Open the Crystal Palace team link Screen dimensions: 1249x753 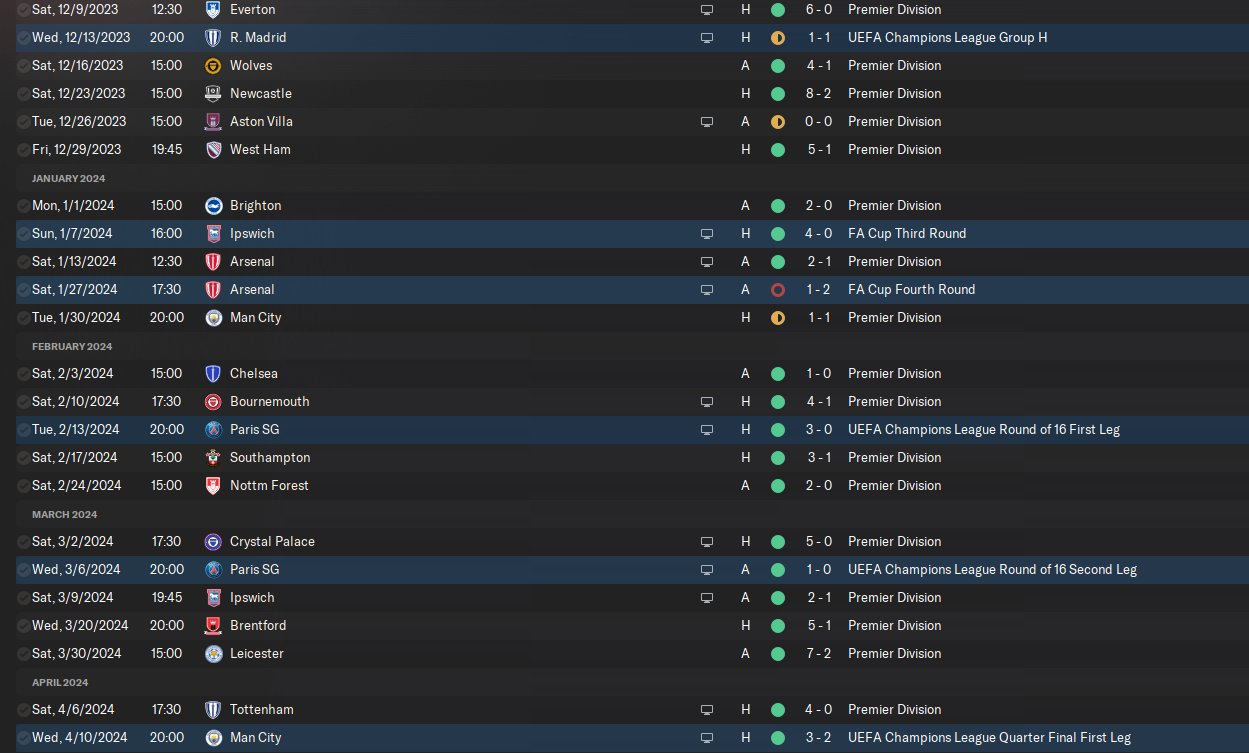(272, 542)
